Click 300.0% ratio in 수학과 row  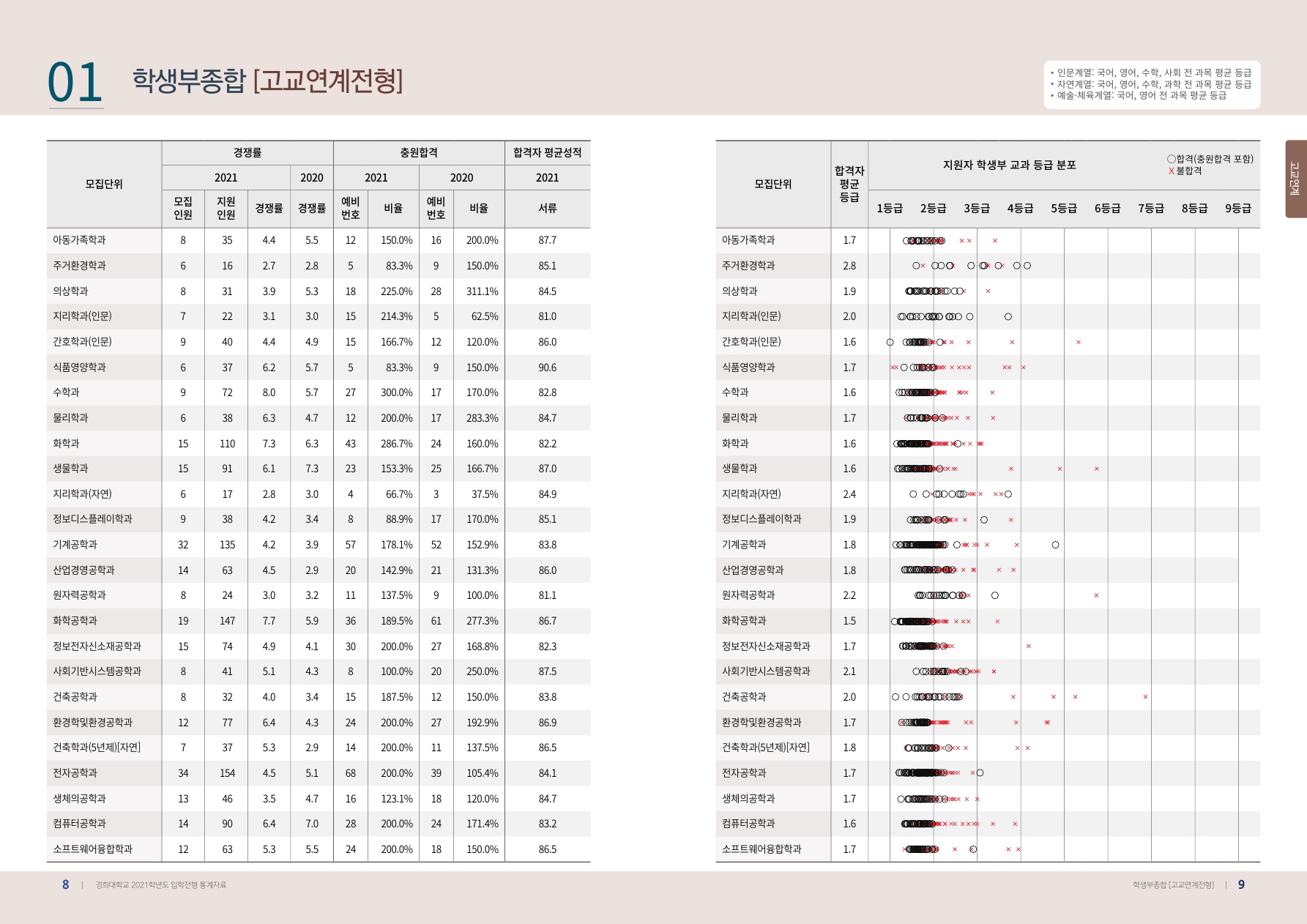click(x=397, y=392)
